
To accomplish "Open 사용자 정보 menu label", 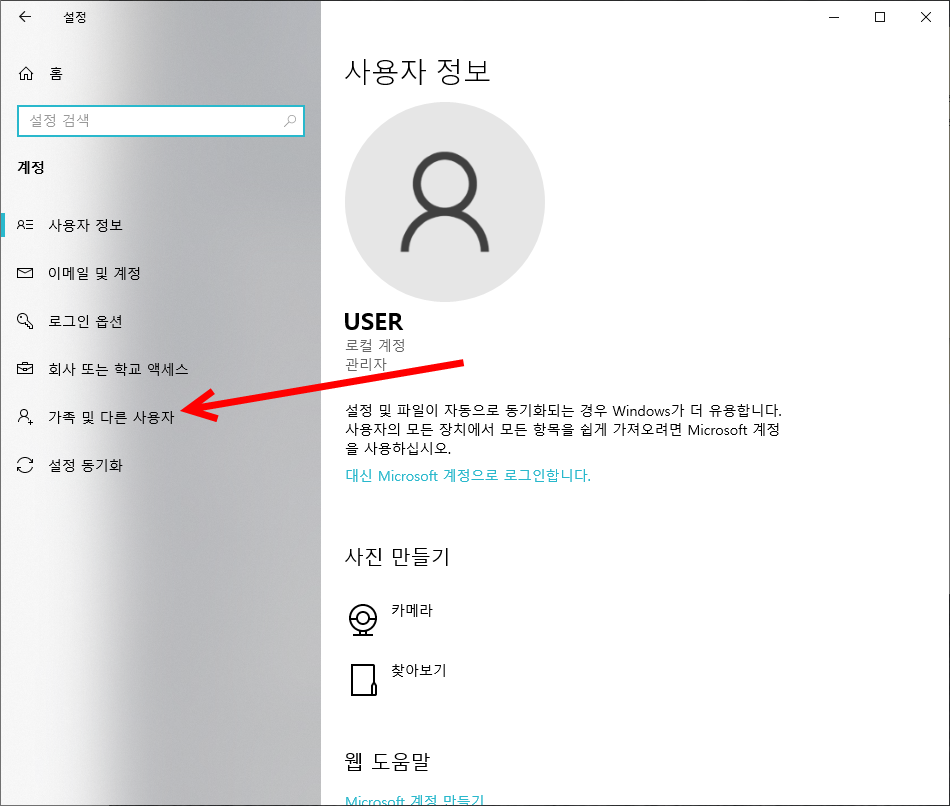I will [85, 225].
